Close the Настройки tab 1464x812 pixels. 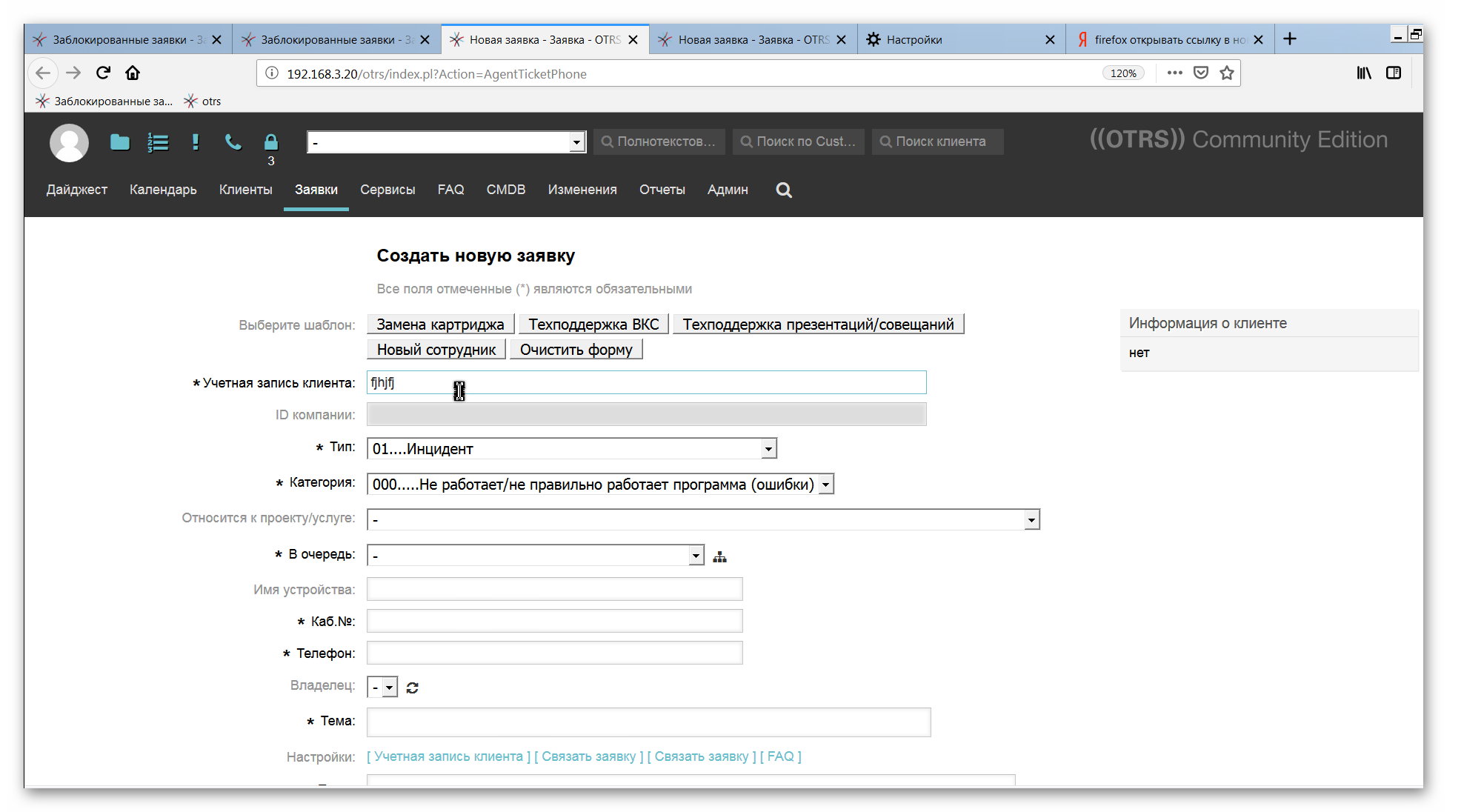point(1050,40)
